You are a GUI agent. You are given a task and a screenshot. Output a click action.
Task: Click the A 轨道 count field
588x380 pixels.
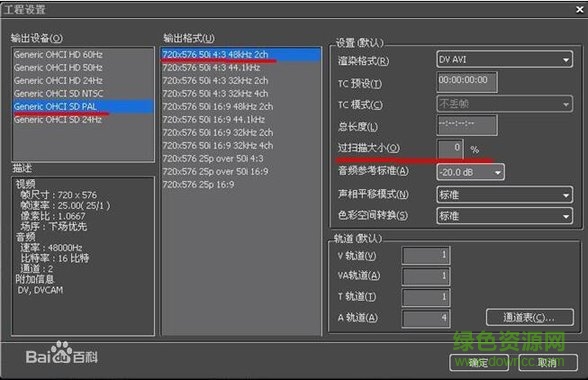coord(426,318)
